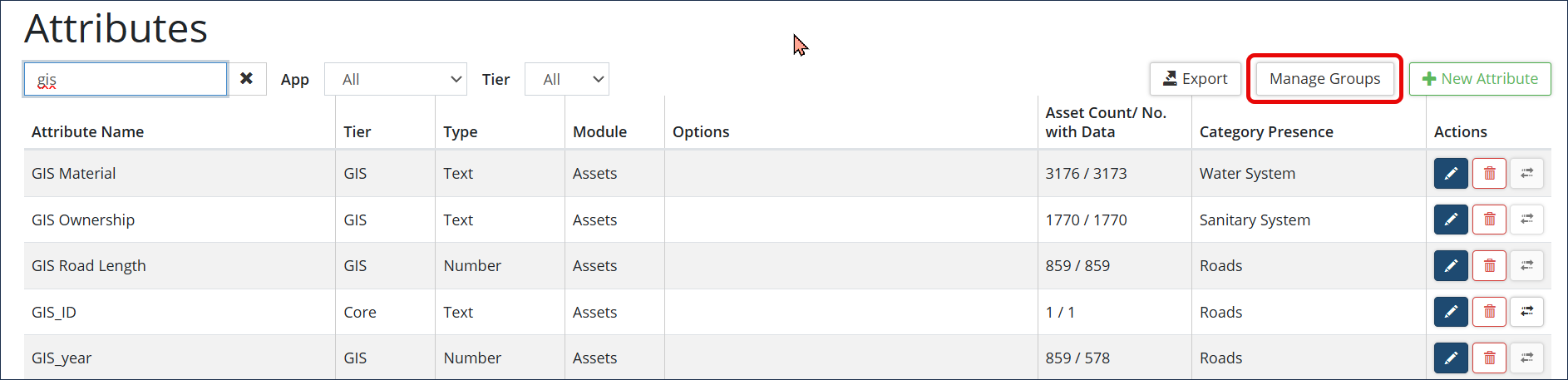Create a New Attribute

(x=1480, y=79)
